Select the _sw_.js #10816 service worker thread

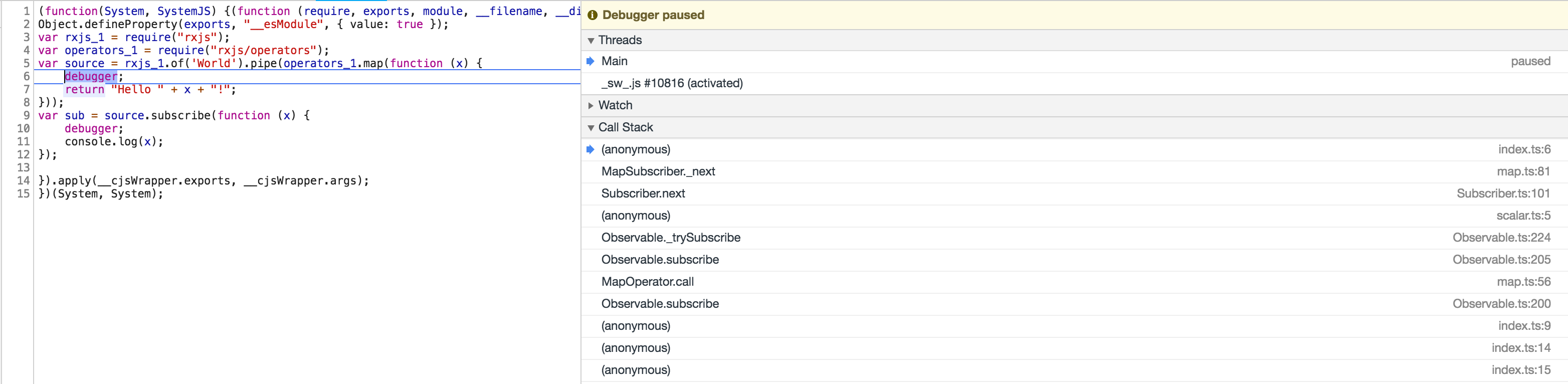coord(672,83)
